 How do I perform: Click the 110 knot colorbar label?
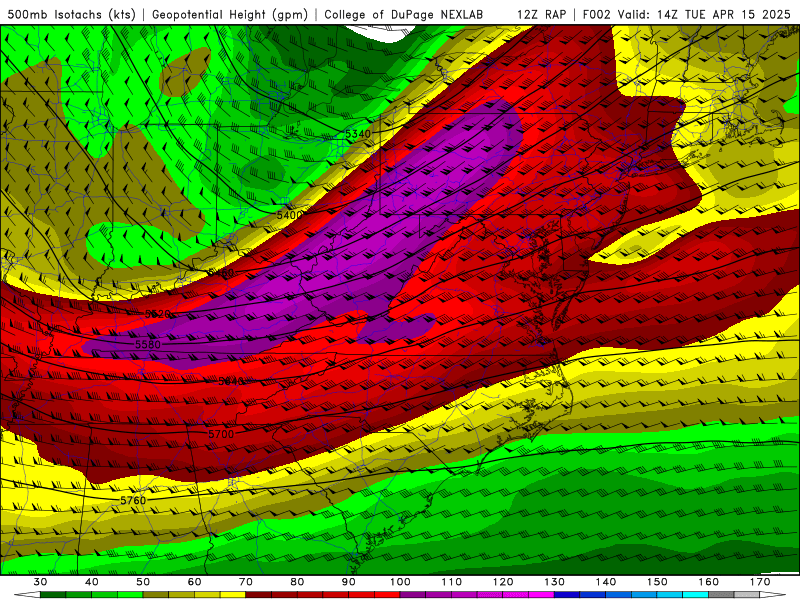point(452,582)
